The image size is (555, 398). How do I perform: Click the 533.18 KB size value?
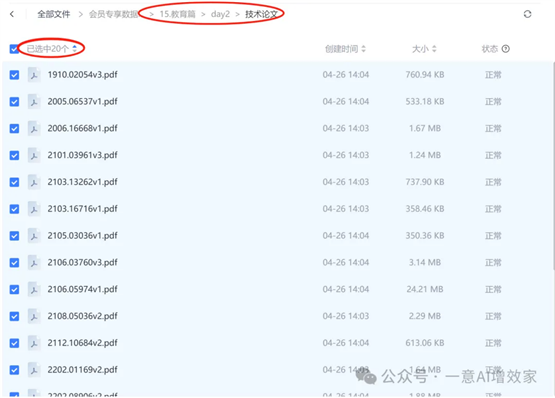click(x=425, y=102)
